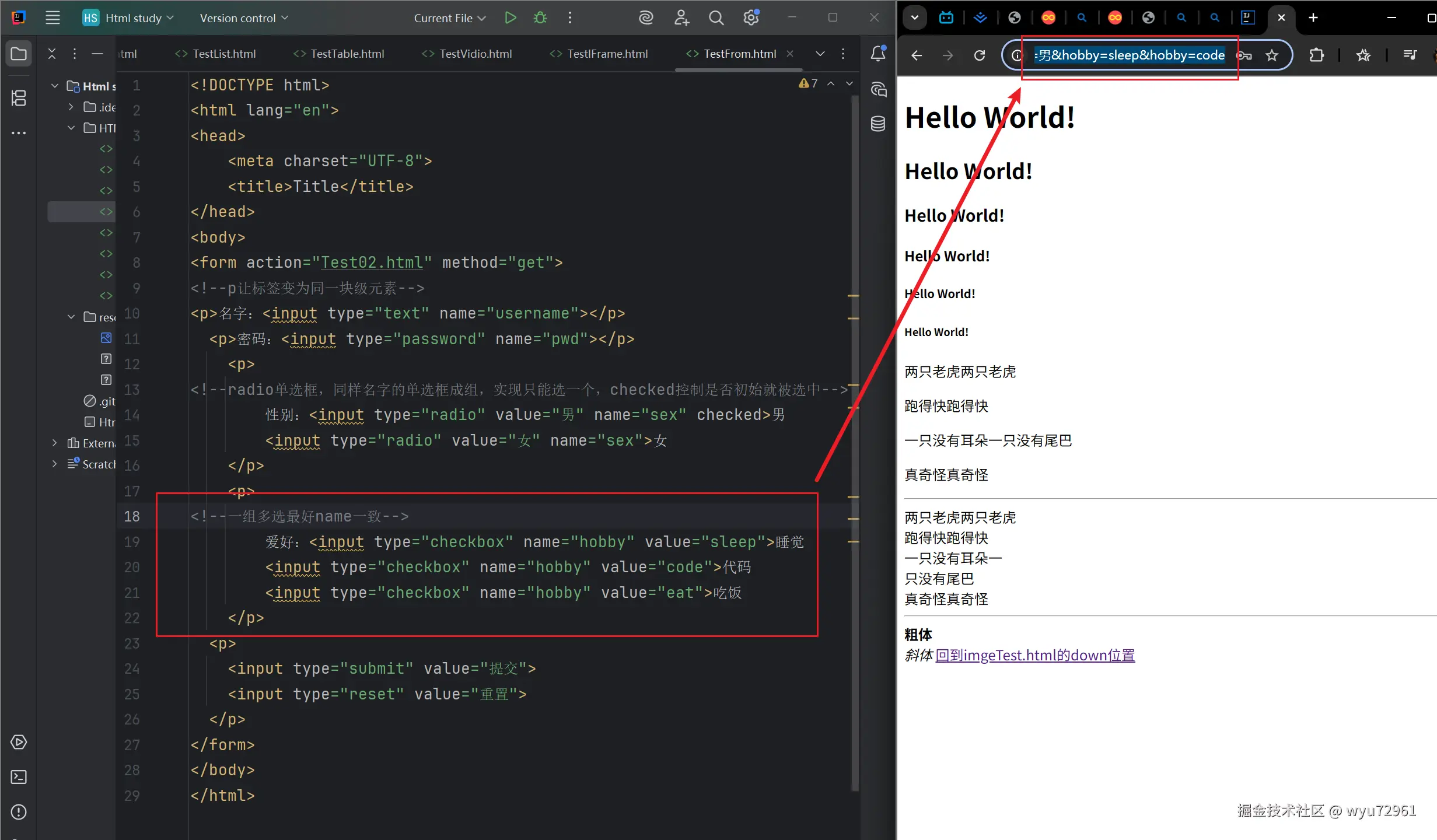The width and height of the screenshot is (1437, 840).
Task: Click the Debug bug icon
Action: (540, 17)
